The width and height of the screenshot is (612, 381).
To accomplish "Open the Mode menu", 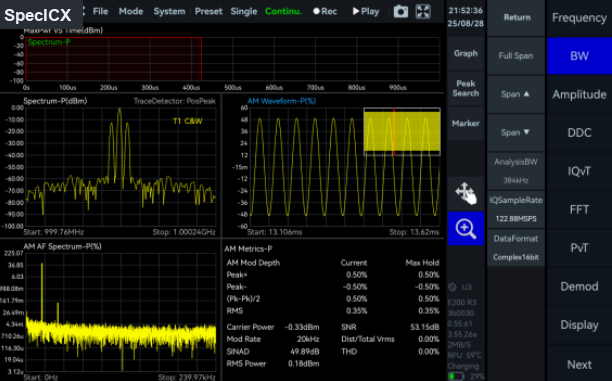I will click(131, 11).
